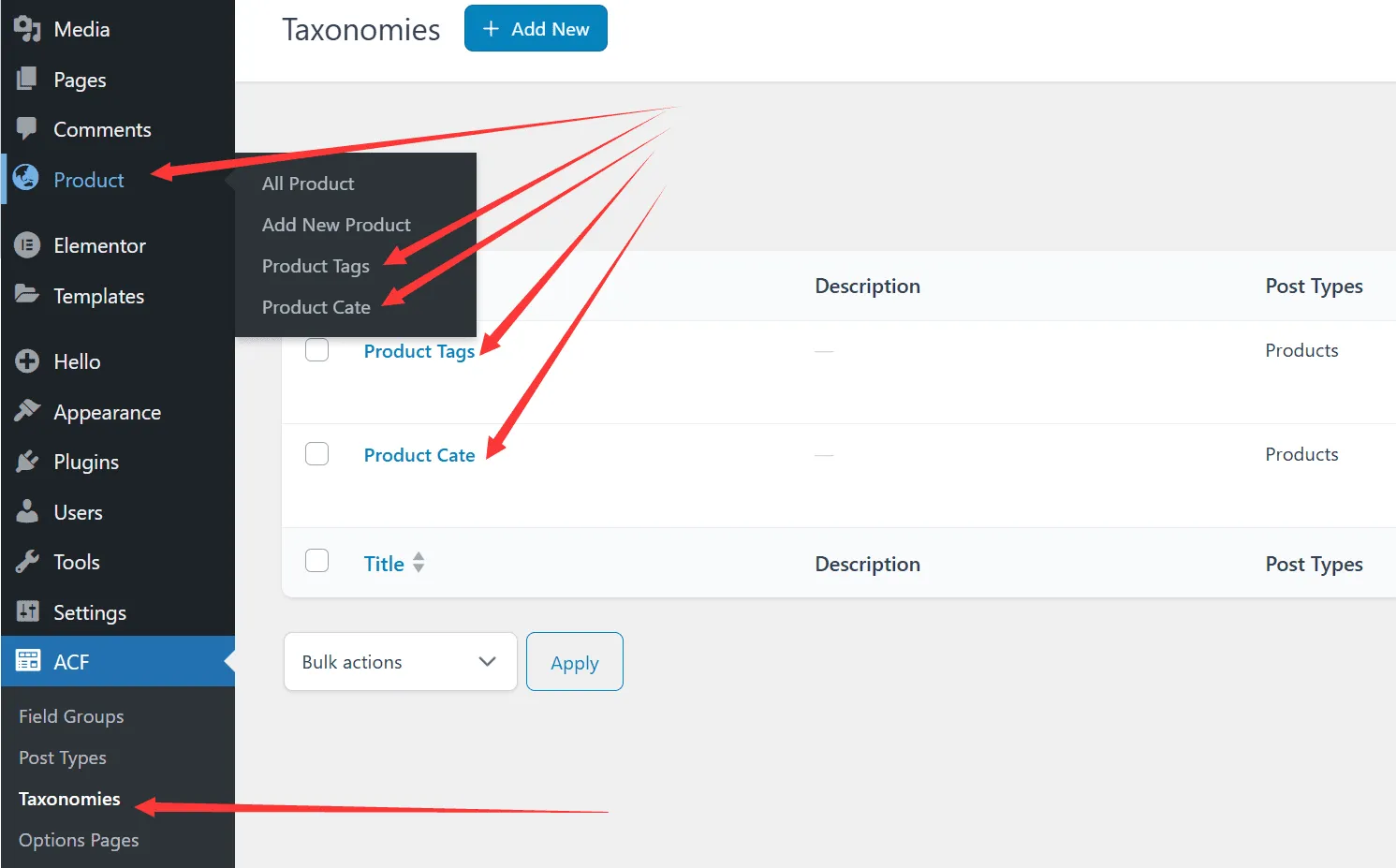Image resolution: width=1396 pixels, height=868 pixels.
Task: Select the Product Cate row checkbox
Action: click(317, 454)
